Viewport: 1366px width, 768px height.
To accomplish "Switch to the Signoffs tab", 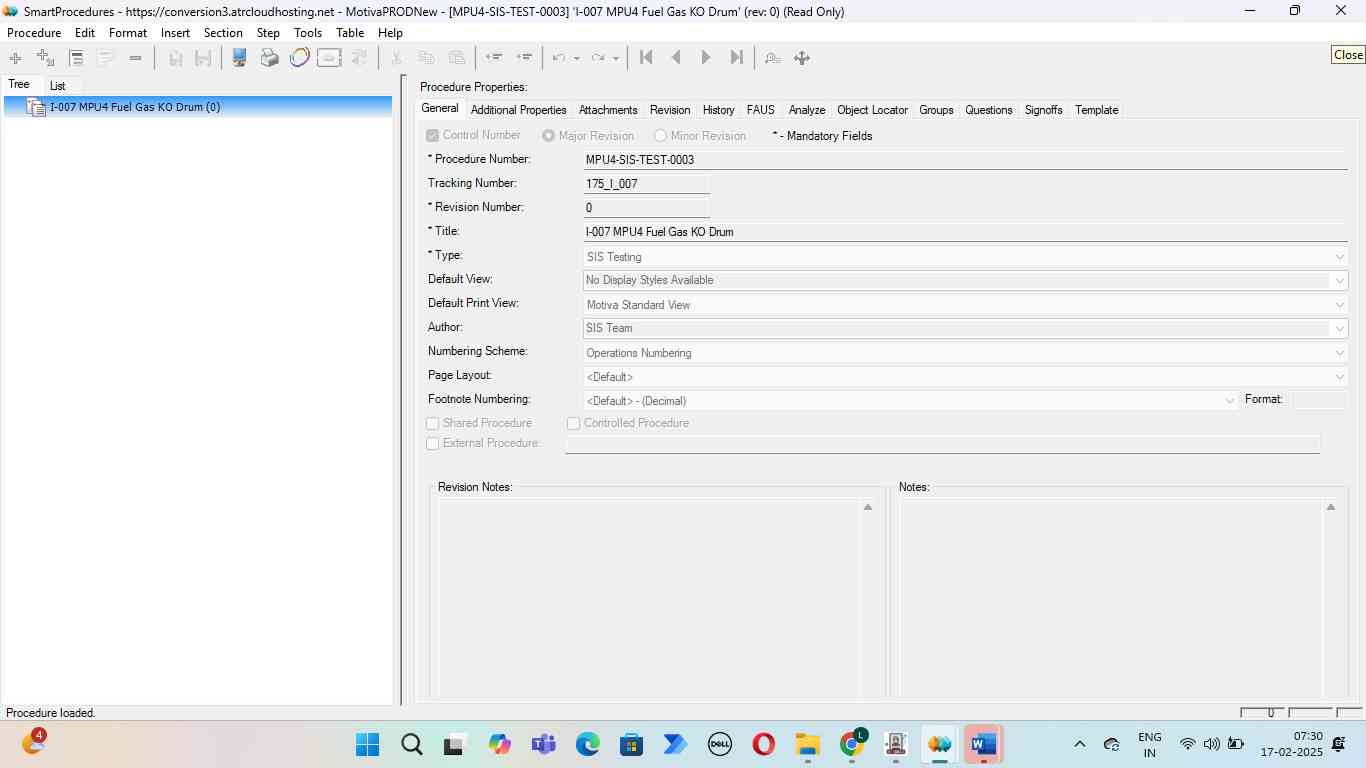I will click(1043, 110).
